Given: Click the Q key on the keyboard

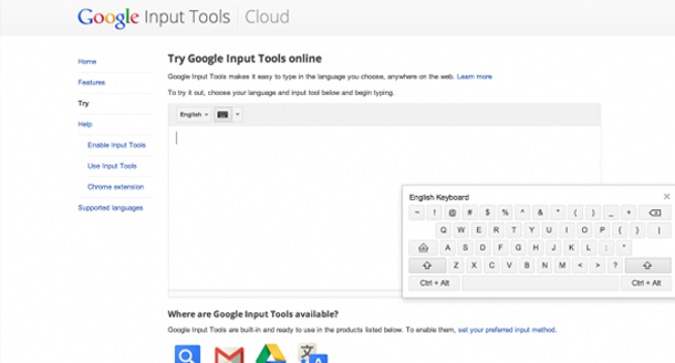Looking at the screenshot, I should coord(443,230).
